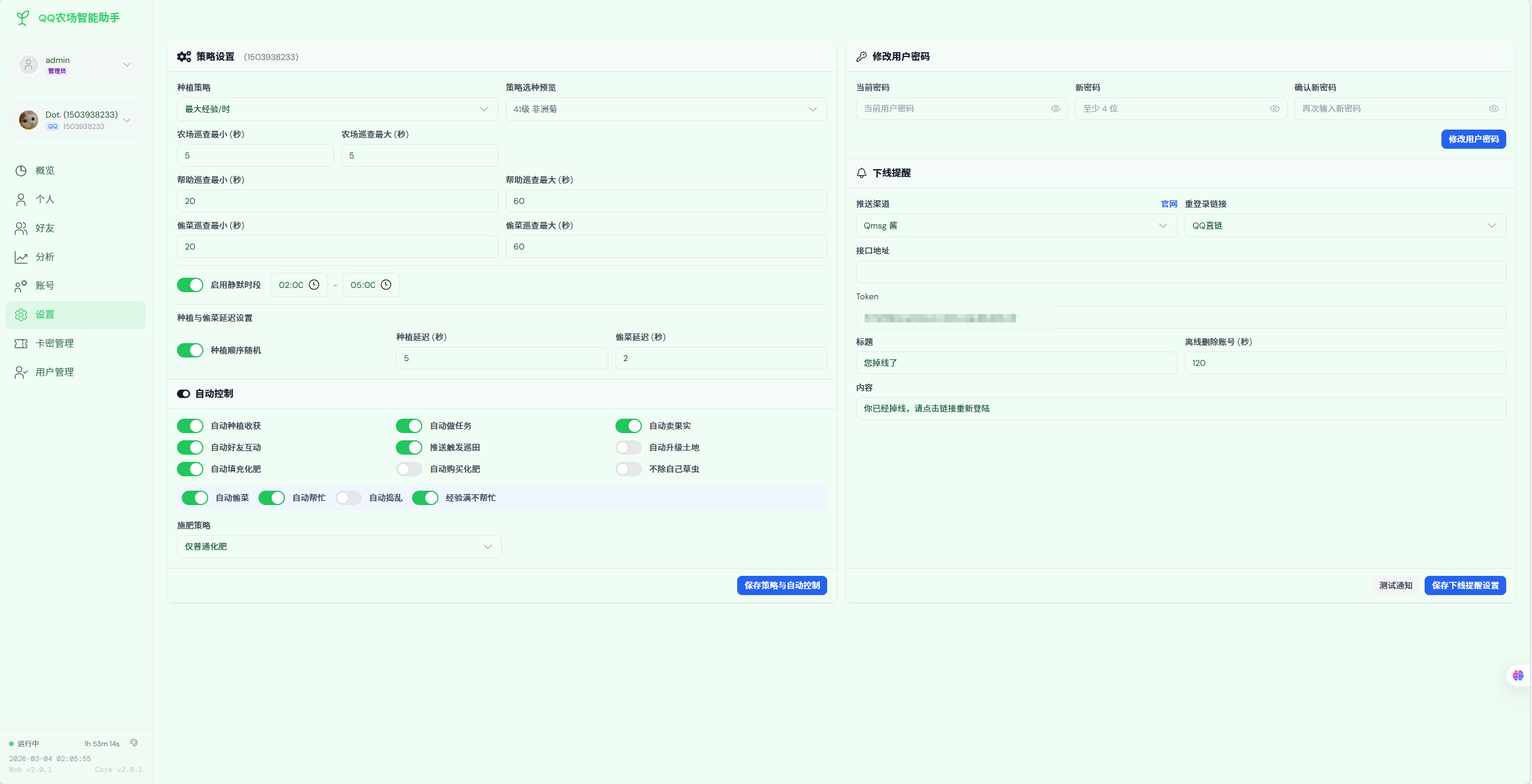Open the 施肥策略 dropdown

[339, 546]
